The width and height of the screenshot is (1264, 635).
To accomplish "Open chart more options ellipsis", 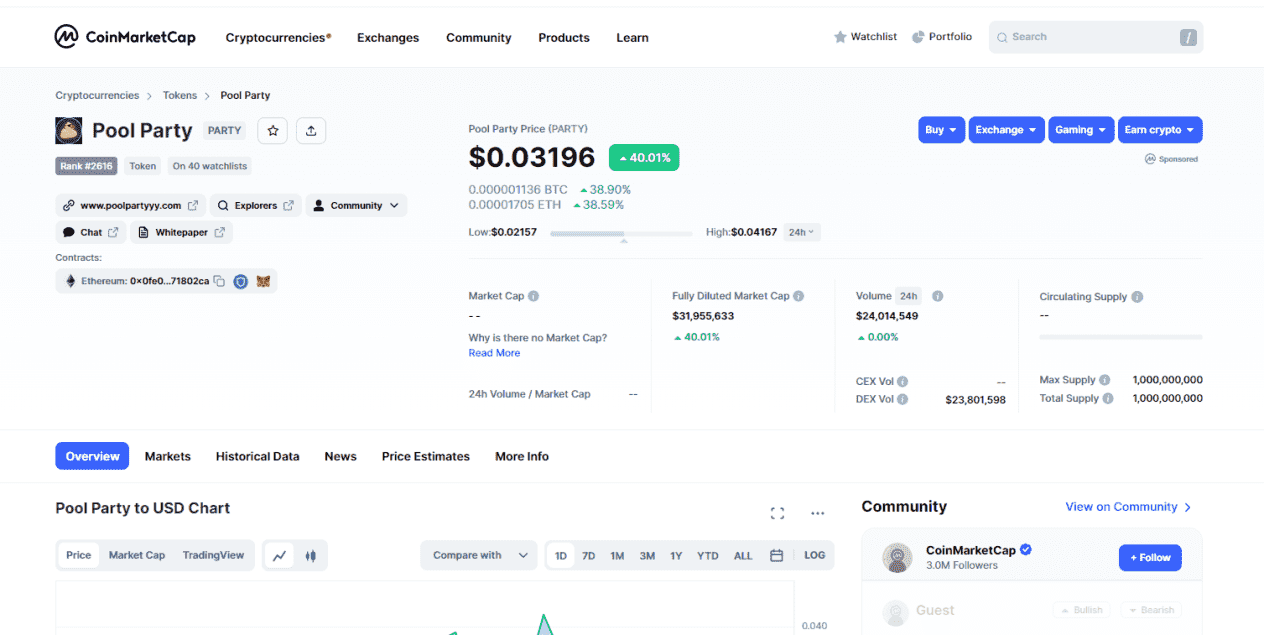I will (x=817, y=513).
